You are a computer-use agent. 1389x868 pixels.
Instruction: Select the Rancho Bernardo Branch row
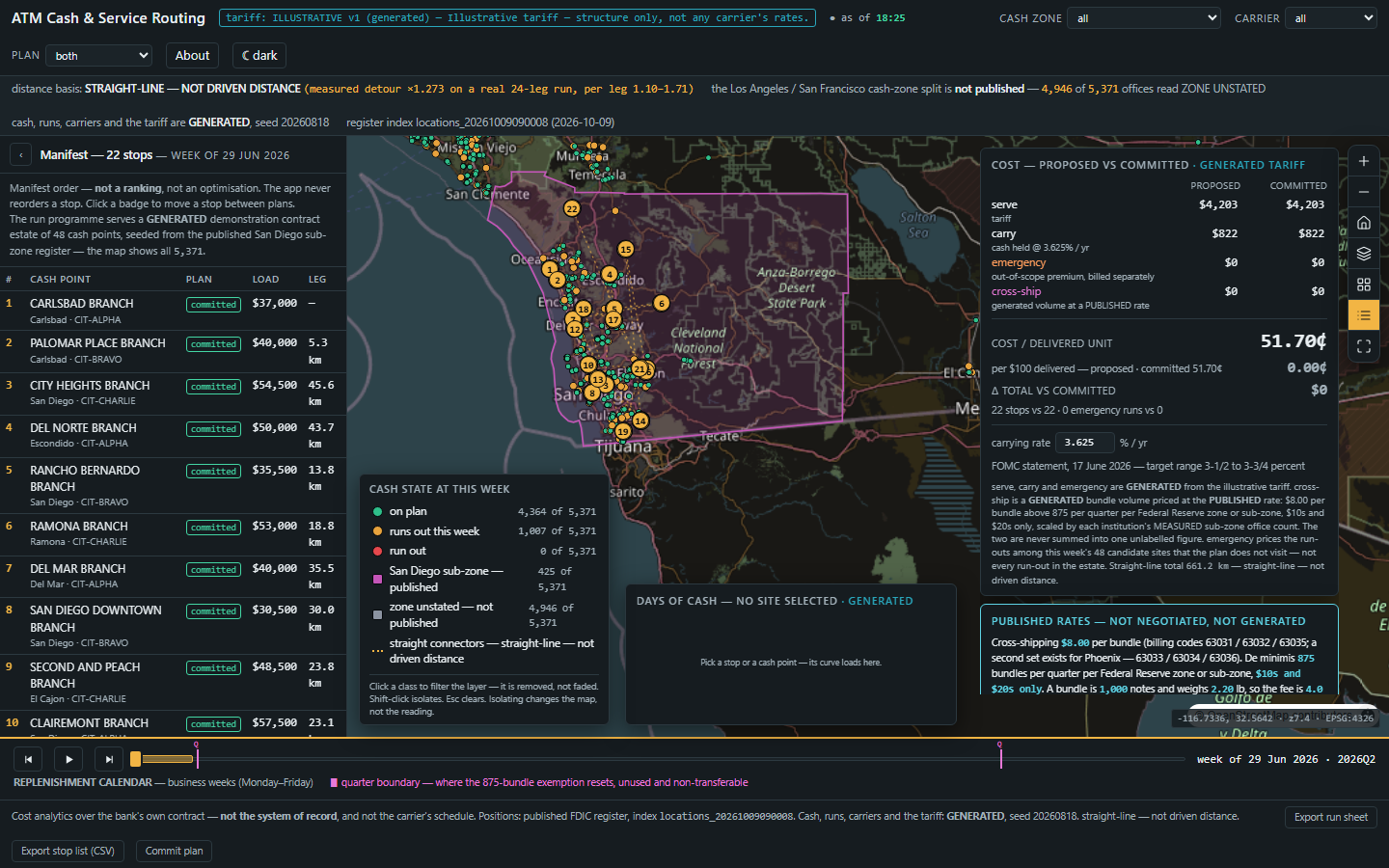coord(174,485)
